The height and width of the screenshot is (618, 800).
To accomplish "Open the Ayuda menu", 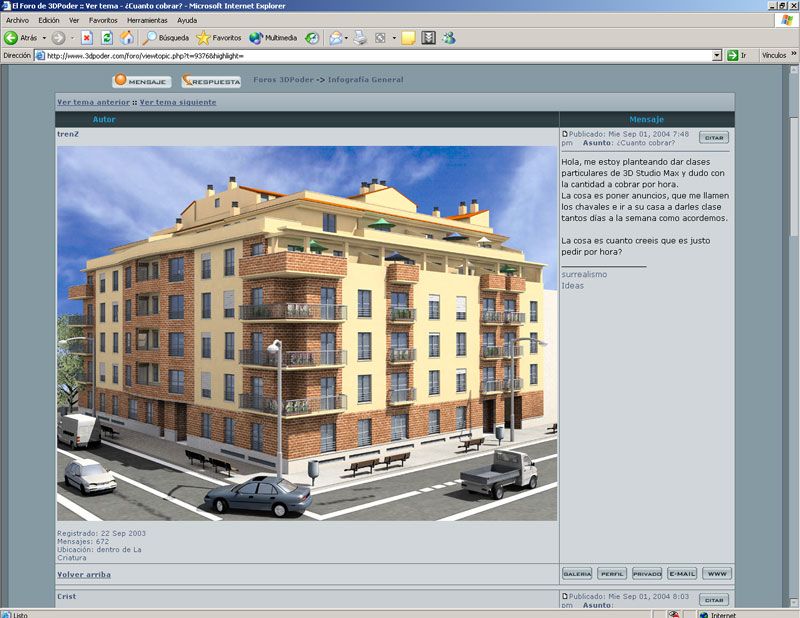I will tap(187, 20).
